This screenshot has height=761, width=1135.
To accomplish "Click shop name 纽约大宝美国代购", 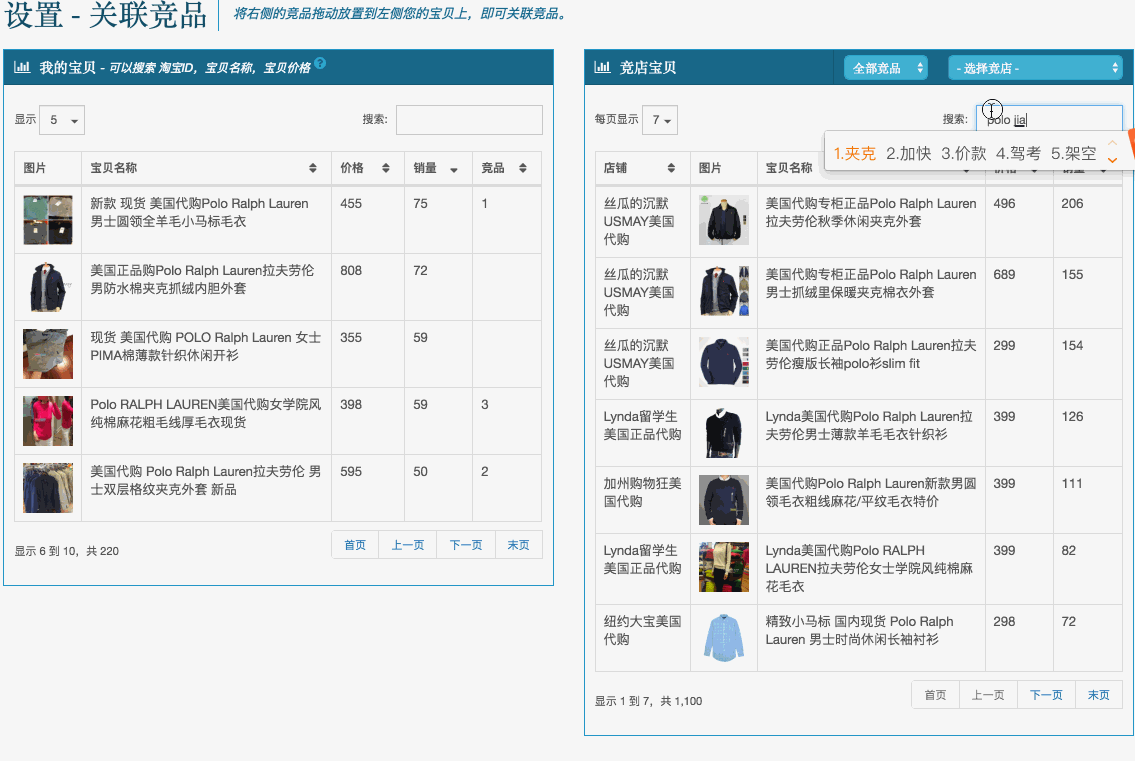I will [642, 631].
